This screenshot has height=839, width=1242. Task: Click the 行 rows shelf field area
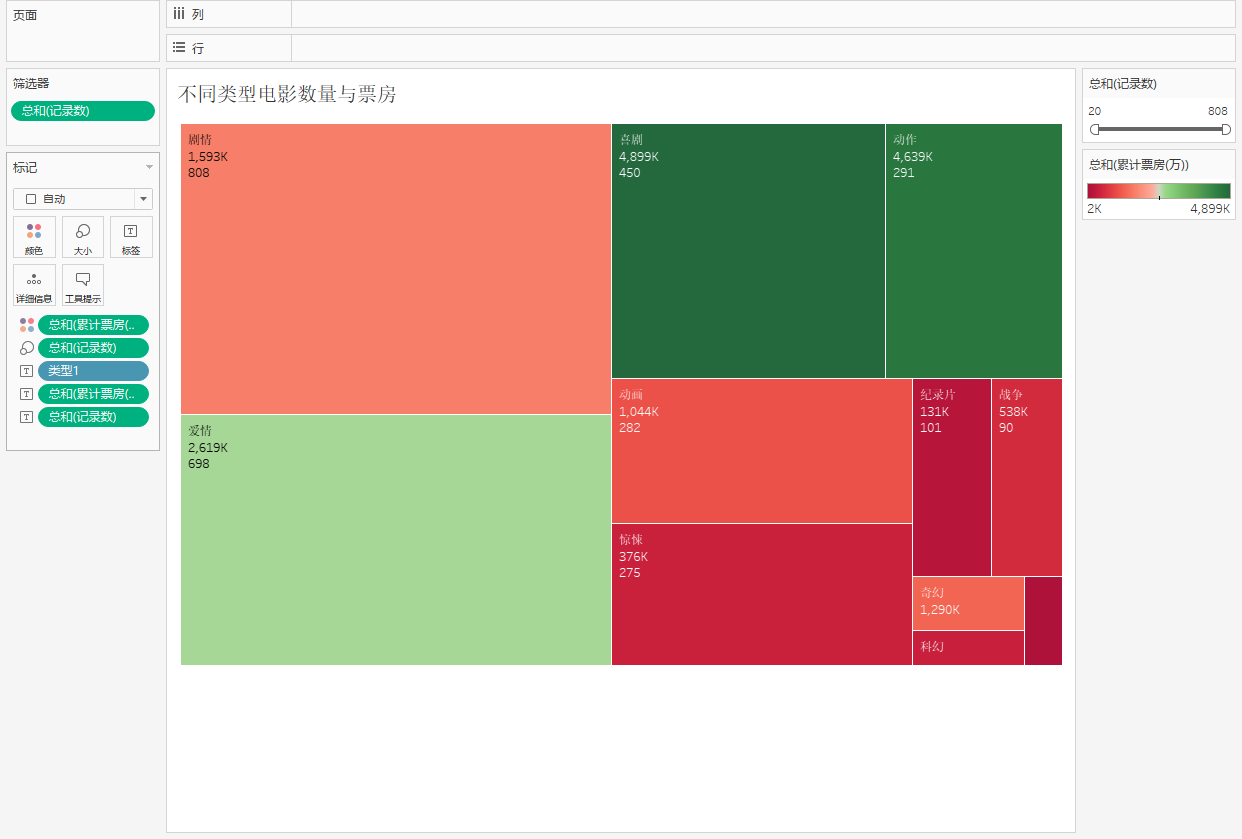click(x=763, y=47)
